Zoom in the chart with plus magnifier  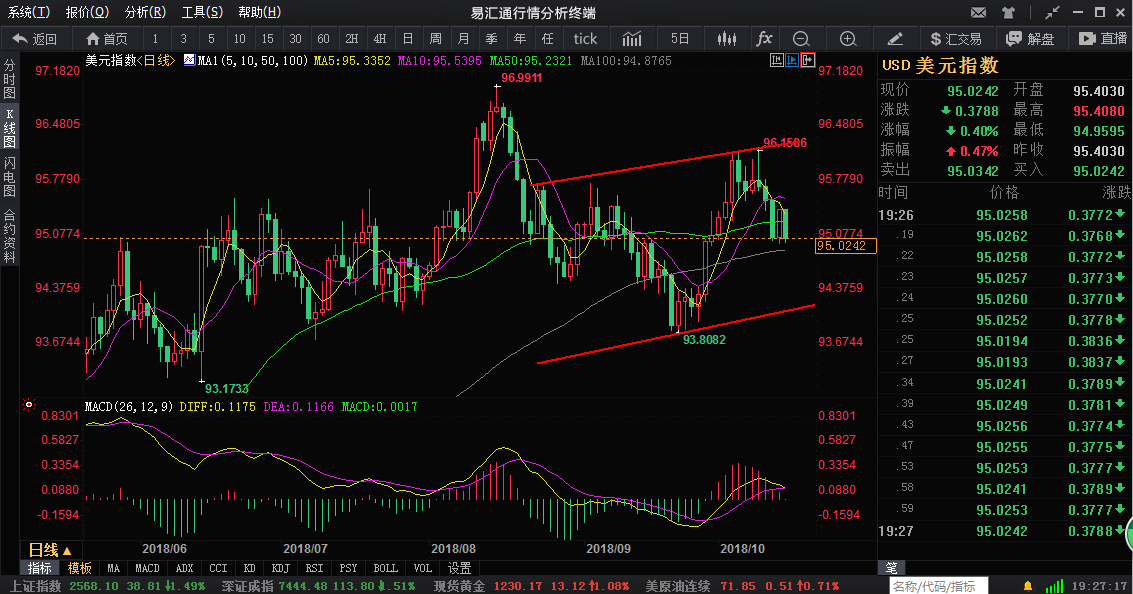coord(848,39)
